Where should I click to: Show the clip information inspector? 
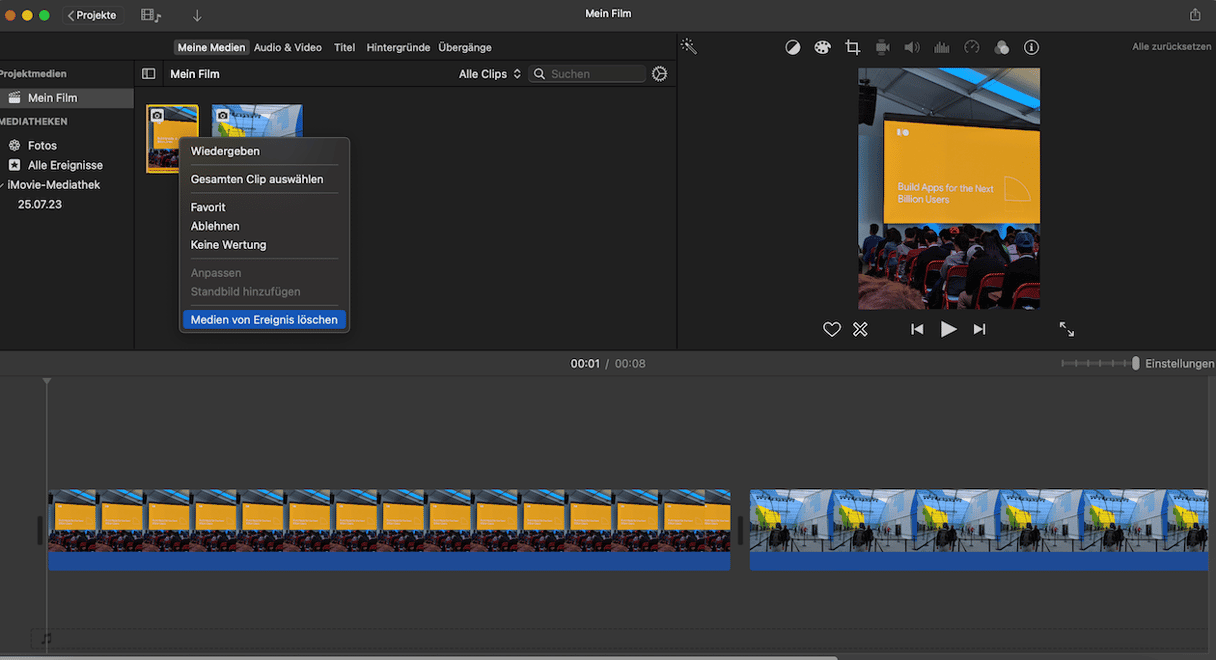[x=1031, y=47]
